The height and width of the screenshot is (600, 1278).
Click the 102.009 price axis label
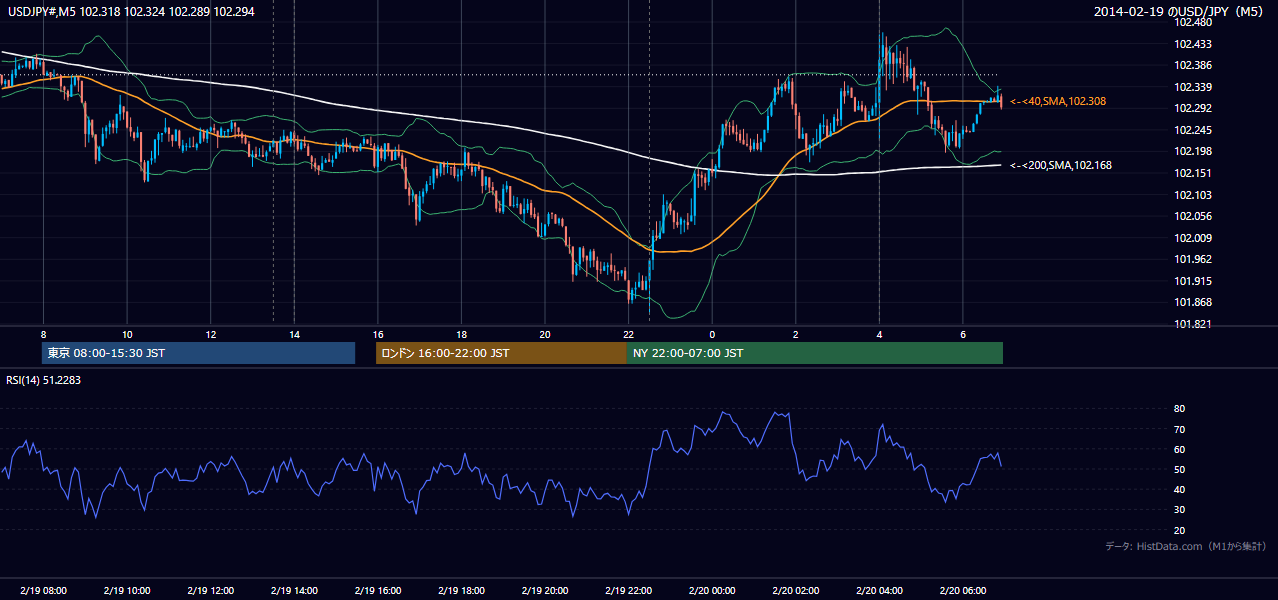tap(1193, 238)
